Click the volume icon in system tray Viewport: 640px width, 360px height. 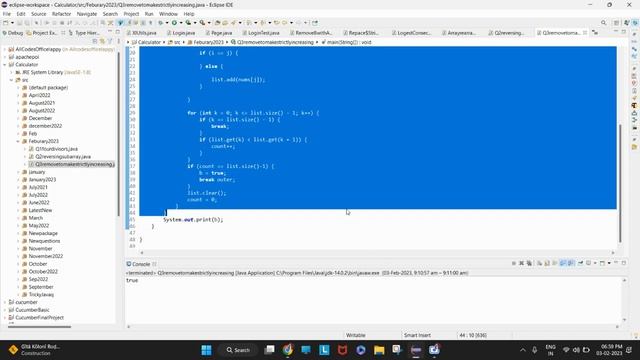576,350
